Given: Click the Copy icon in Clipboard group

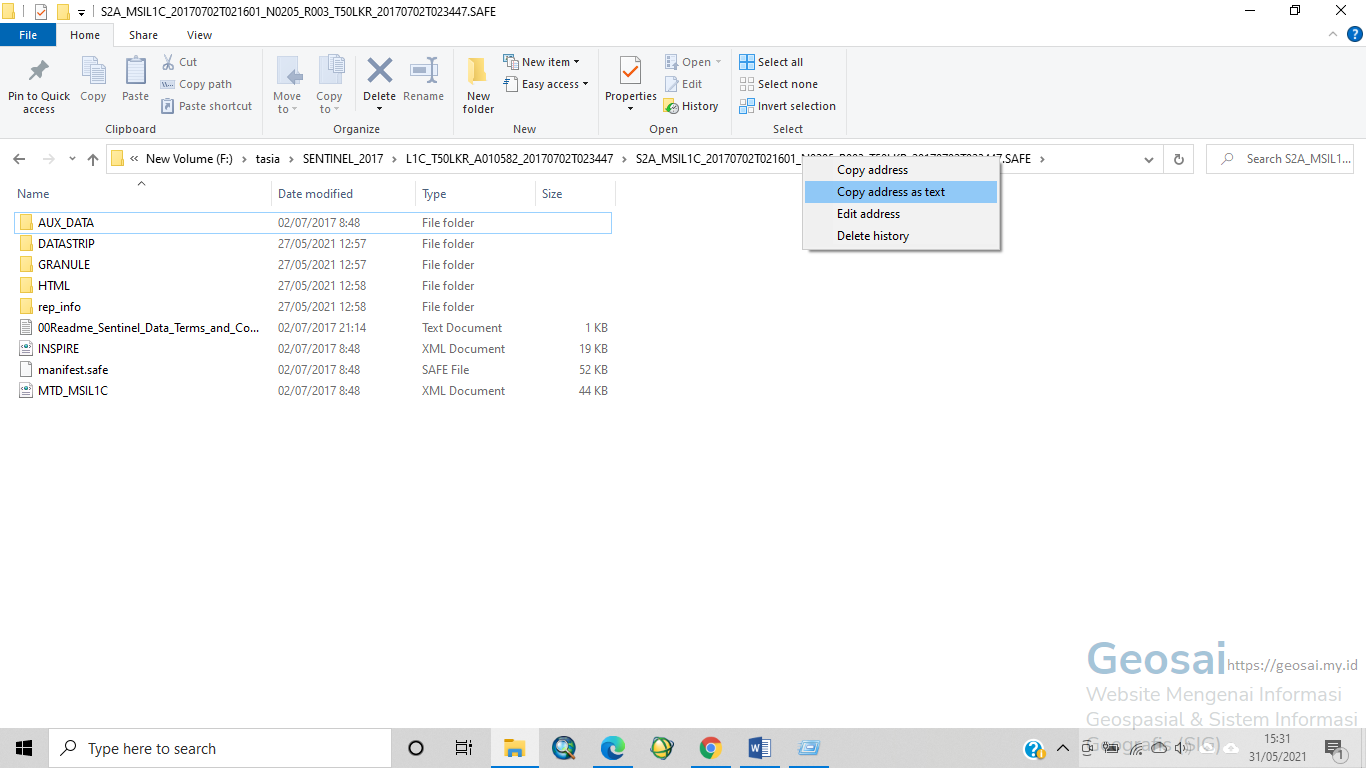Looking at the screenshot, I should tap(93, 72).
